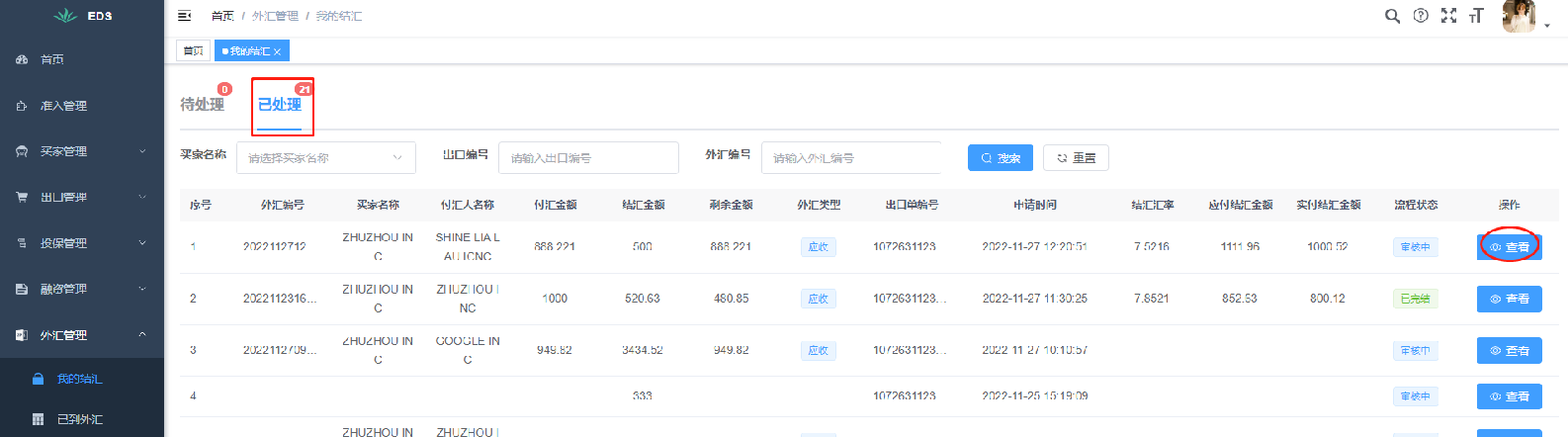This screenshot has height=437, width=1568.
Task: Expand the 投保管理 sidebar menu
Action: 82,243
